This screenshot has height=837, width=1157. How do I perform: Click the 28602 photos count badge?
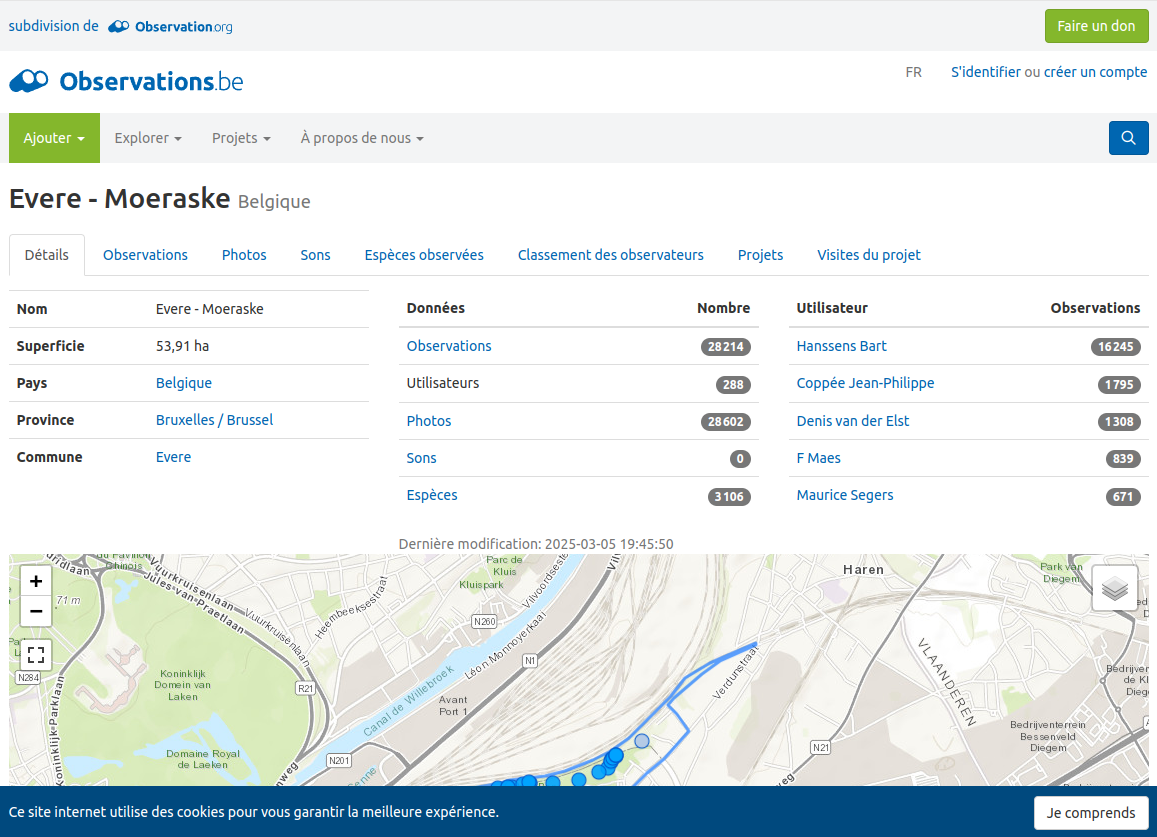[725, 421]
